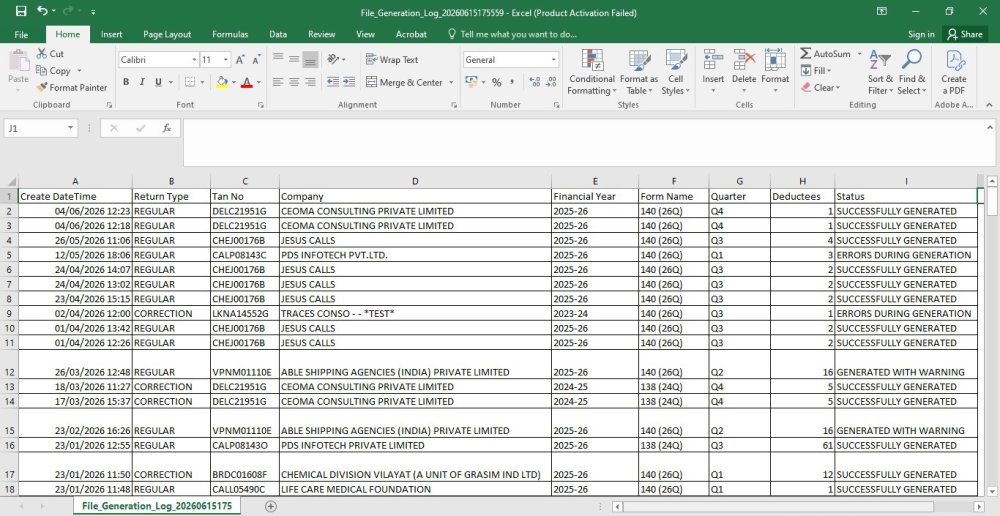
Task: Click the Paste clipboard icon
Action: [x=18, y=62]
